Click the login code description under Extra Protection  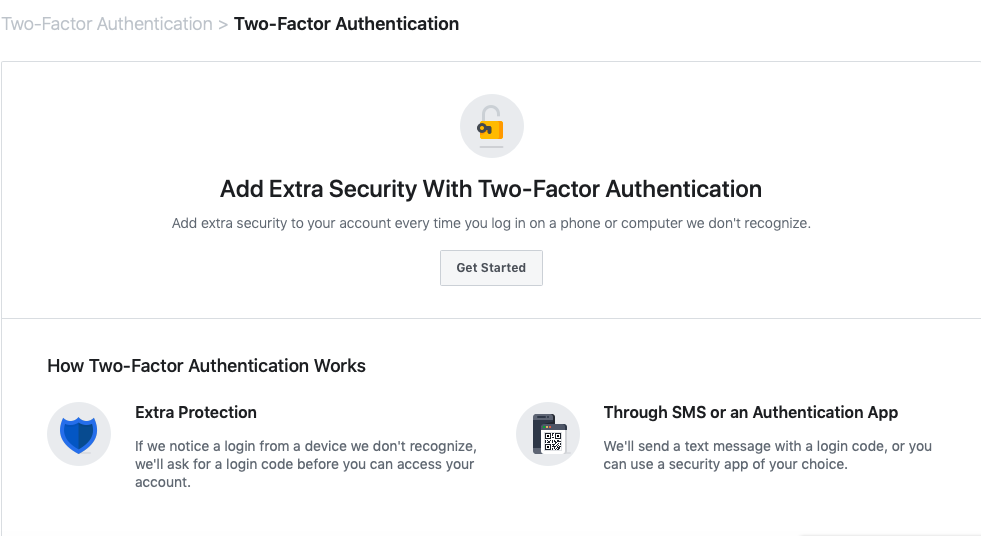[306, 464]
